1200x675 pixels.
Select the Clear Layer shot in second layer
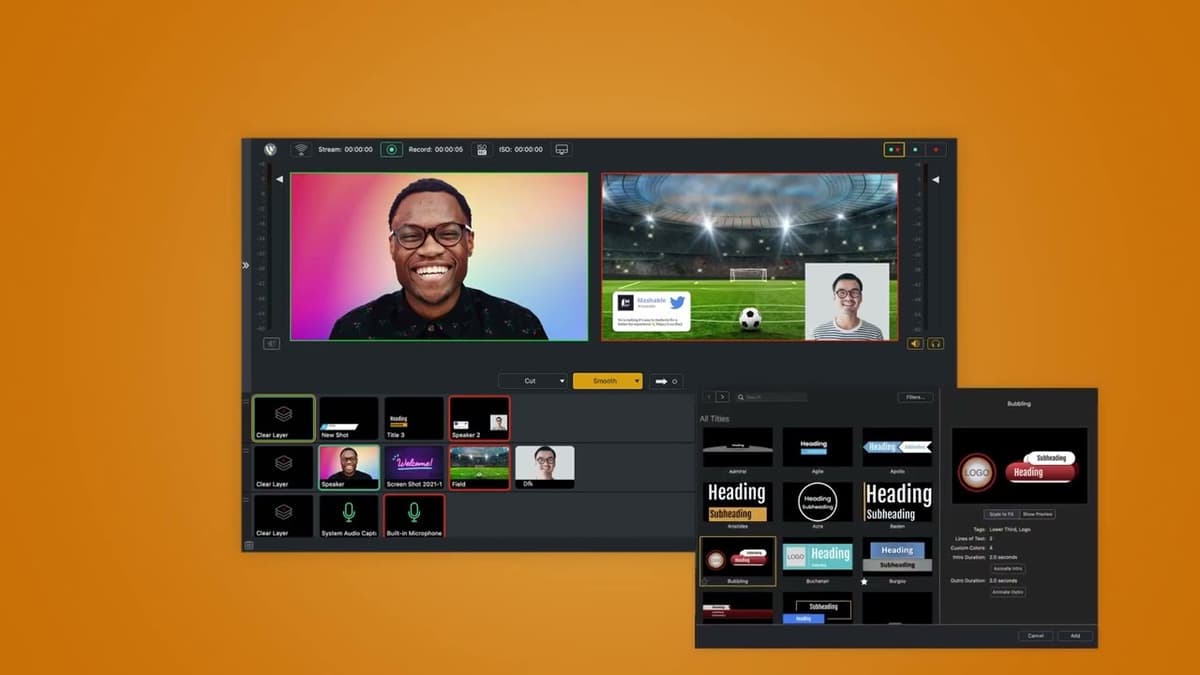(x=284, y=467)
